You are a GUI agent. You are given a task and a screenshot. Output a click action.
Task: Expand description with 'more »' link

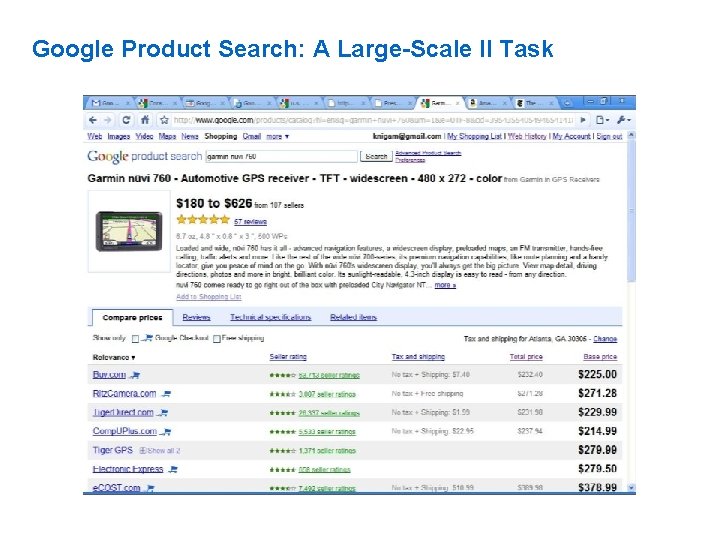pos(445,285)
